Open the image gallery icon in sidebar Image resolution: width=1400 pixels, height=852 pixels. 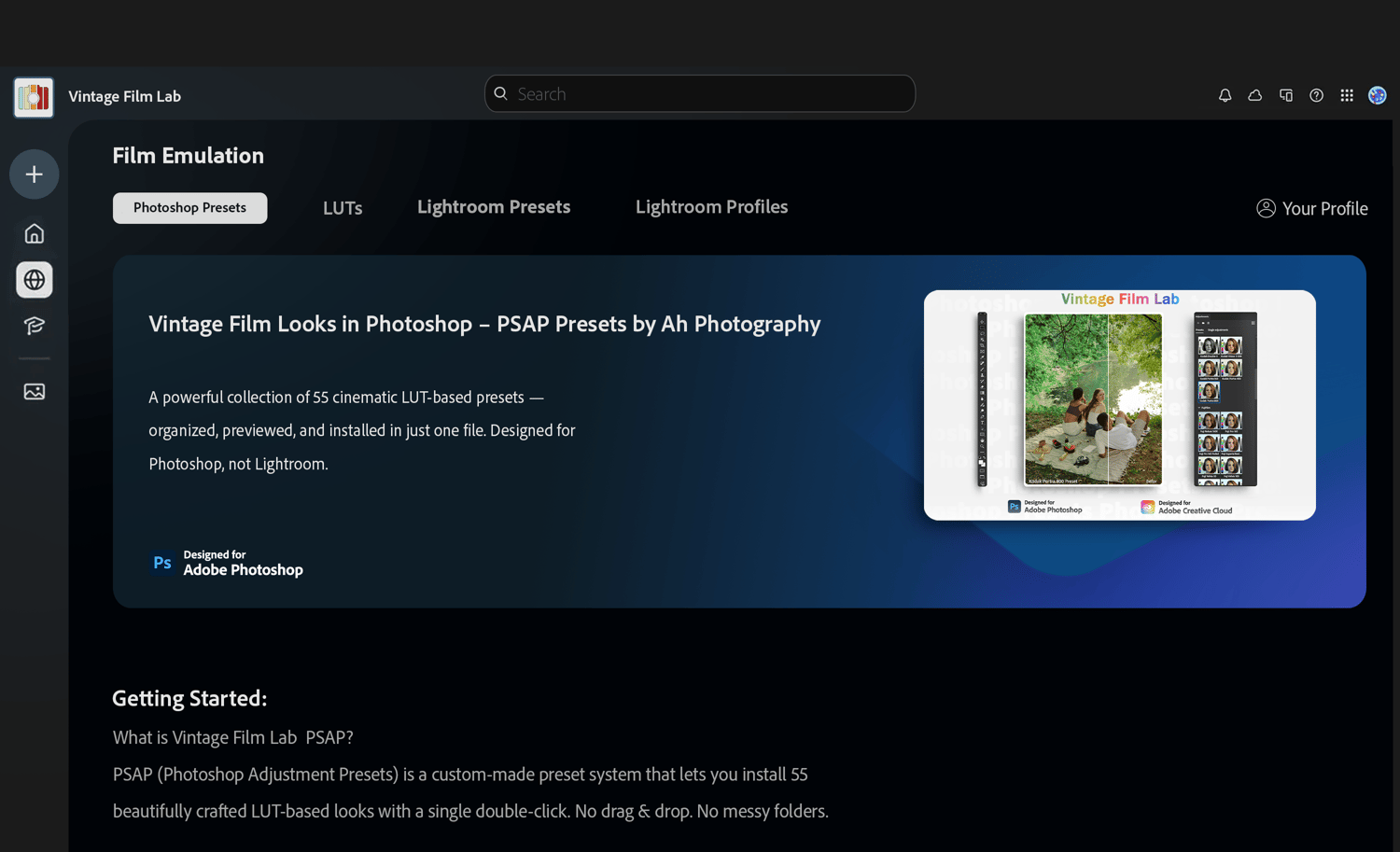click(35, 392)
